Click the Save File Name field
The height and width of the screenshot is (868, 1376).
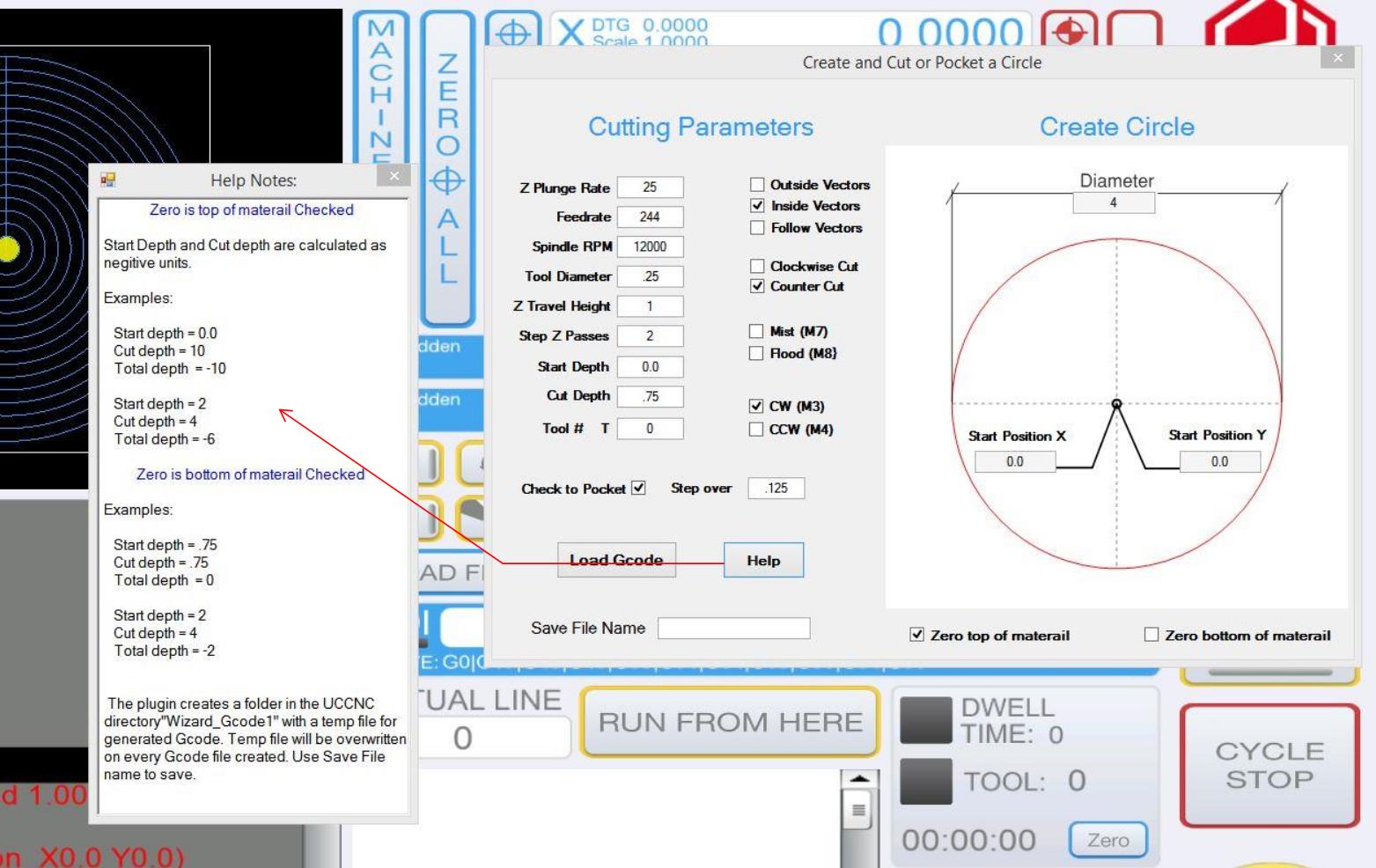pos(733,628)
